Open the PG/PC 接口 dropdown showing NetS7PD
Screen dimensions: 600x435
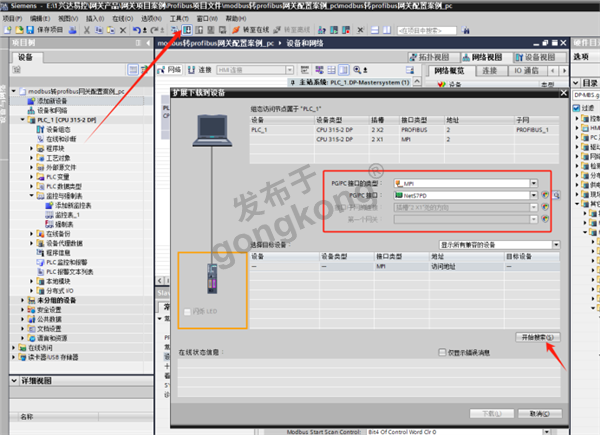534,196
